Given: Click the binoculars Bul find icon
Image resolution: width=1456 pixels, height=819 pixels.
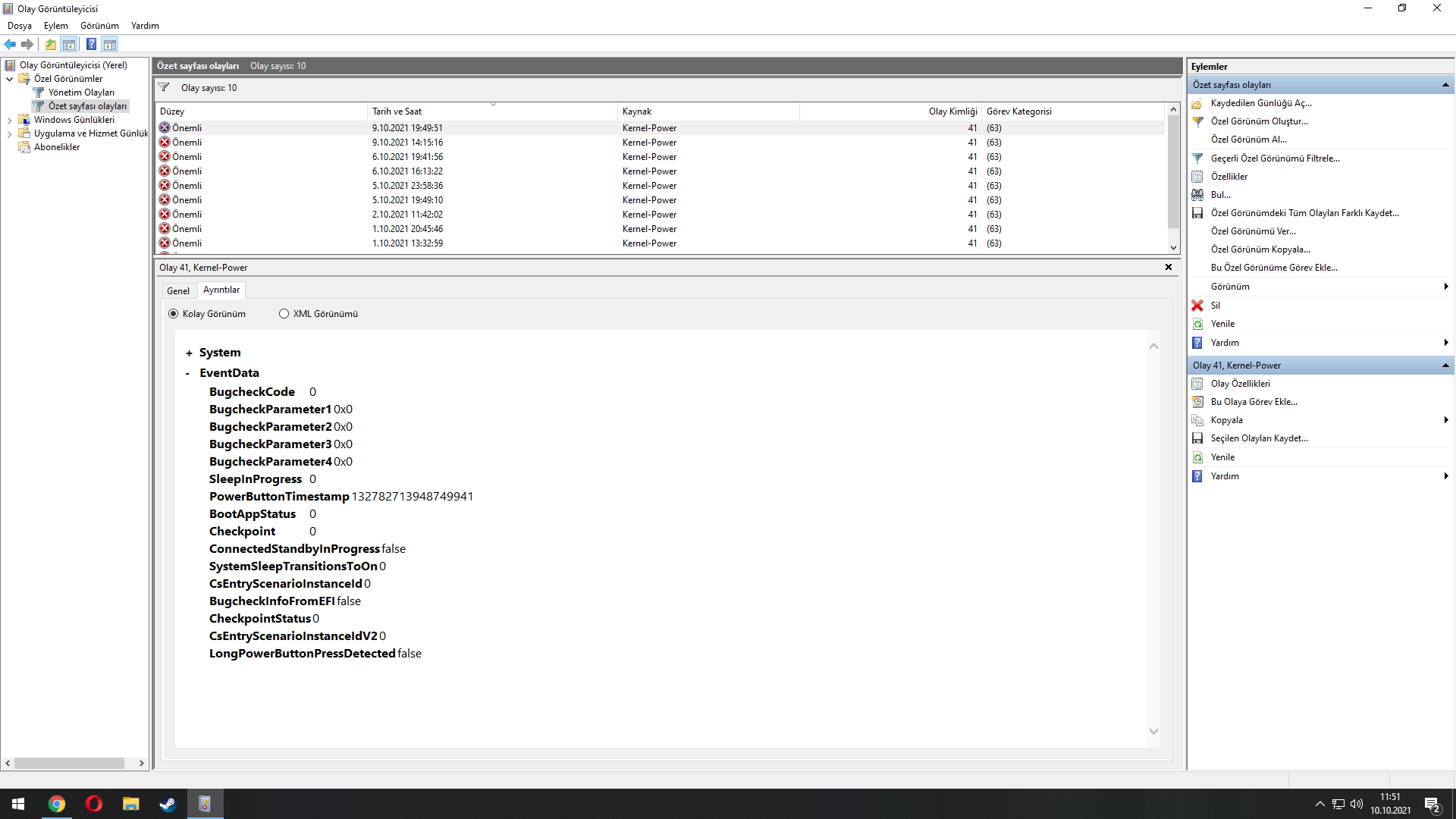Looking at the screenshot, I should pos(1197,195).
